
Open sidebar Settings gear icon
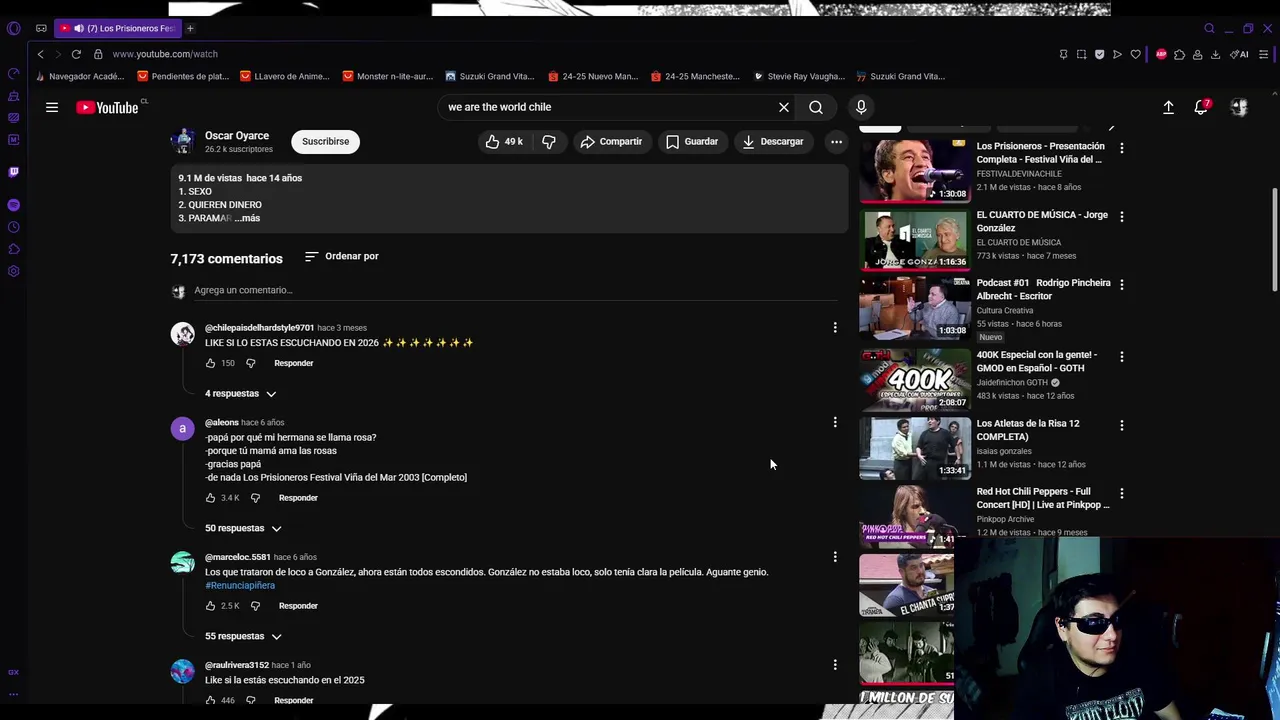click(x=13, y=271)
